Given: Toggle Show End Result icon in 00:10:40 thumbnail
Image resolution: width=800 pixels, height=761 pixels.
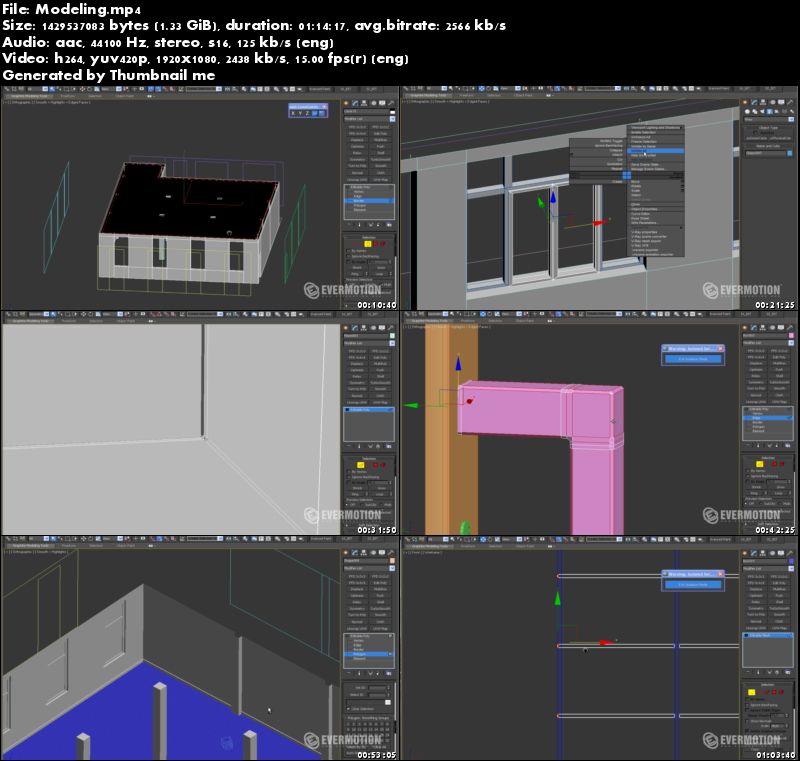Looking at the screenshot, I should (359, 225).
